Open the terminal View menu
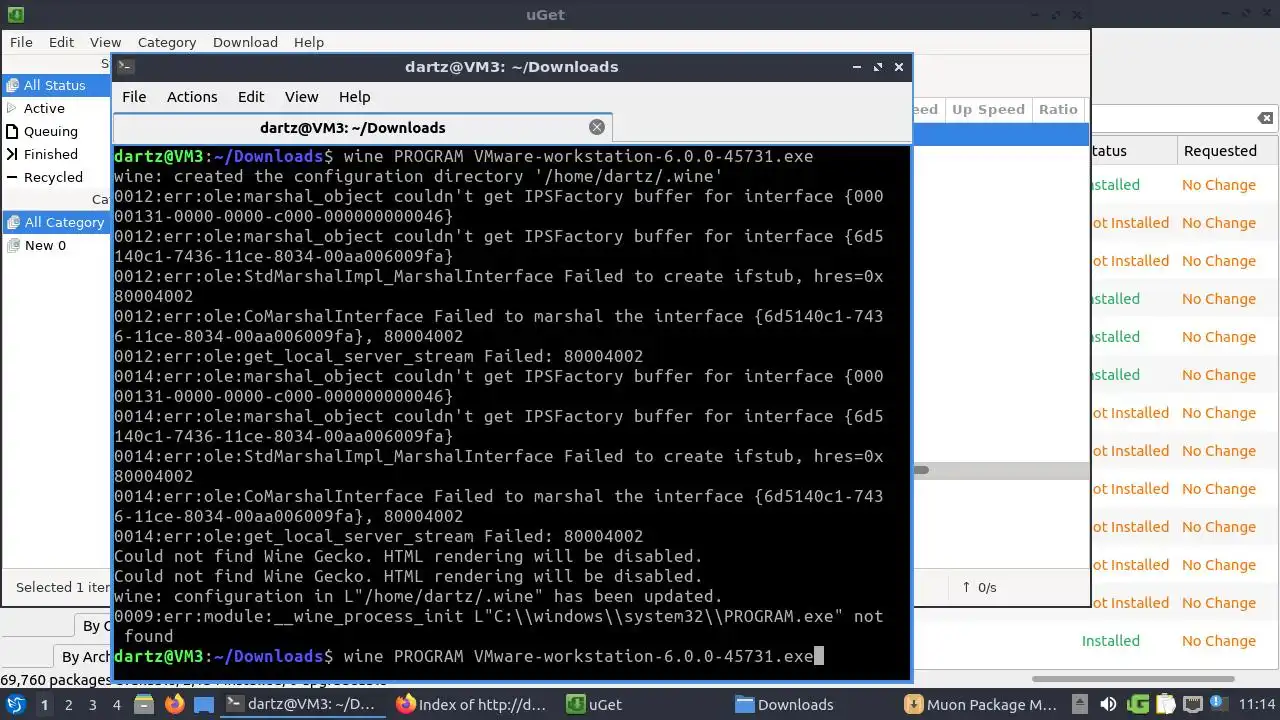 (x=301, y=97)
